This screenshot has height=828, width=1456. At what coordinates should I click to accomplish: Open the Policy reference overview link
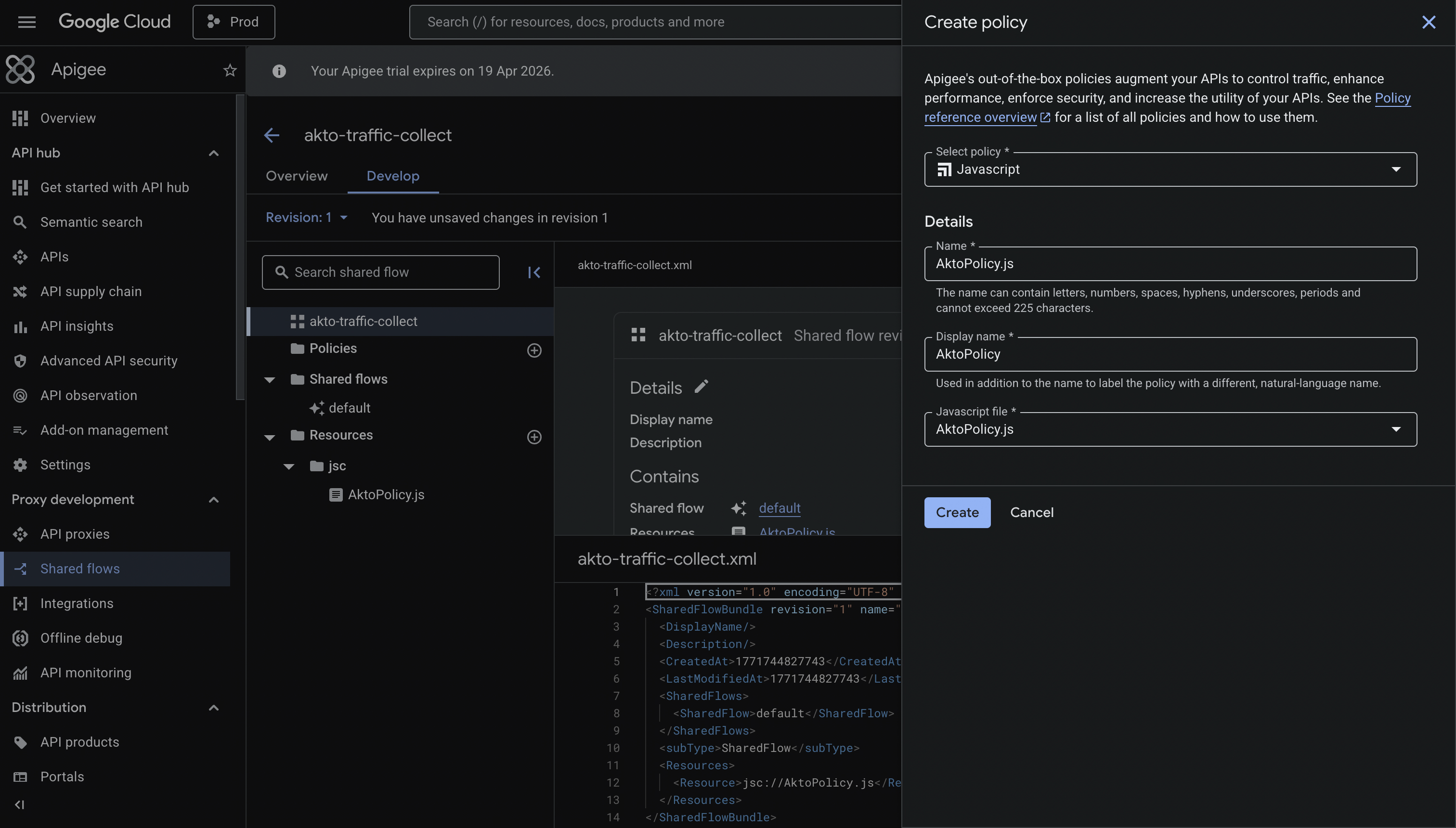[x=980, y=117]
